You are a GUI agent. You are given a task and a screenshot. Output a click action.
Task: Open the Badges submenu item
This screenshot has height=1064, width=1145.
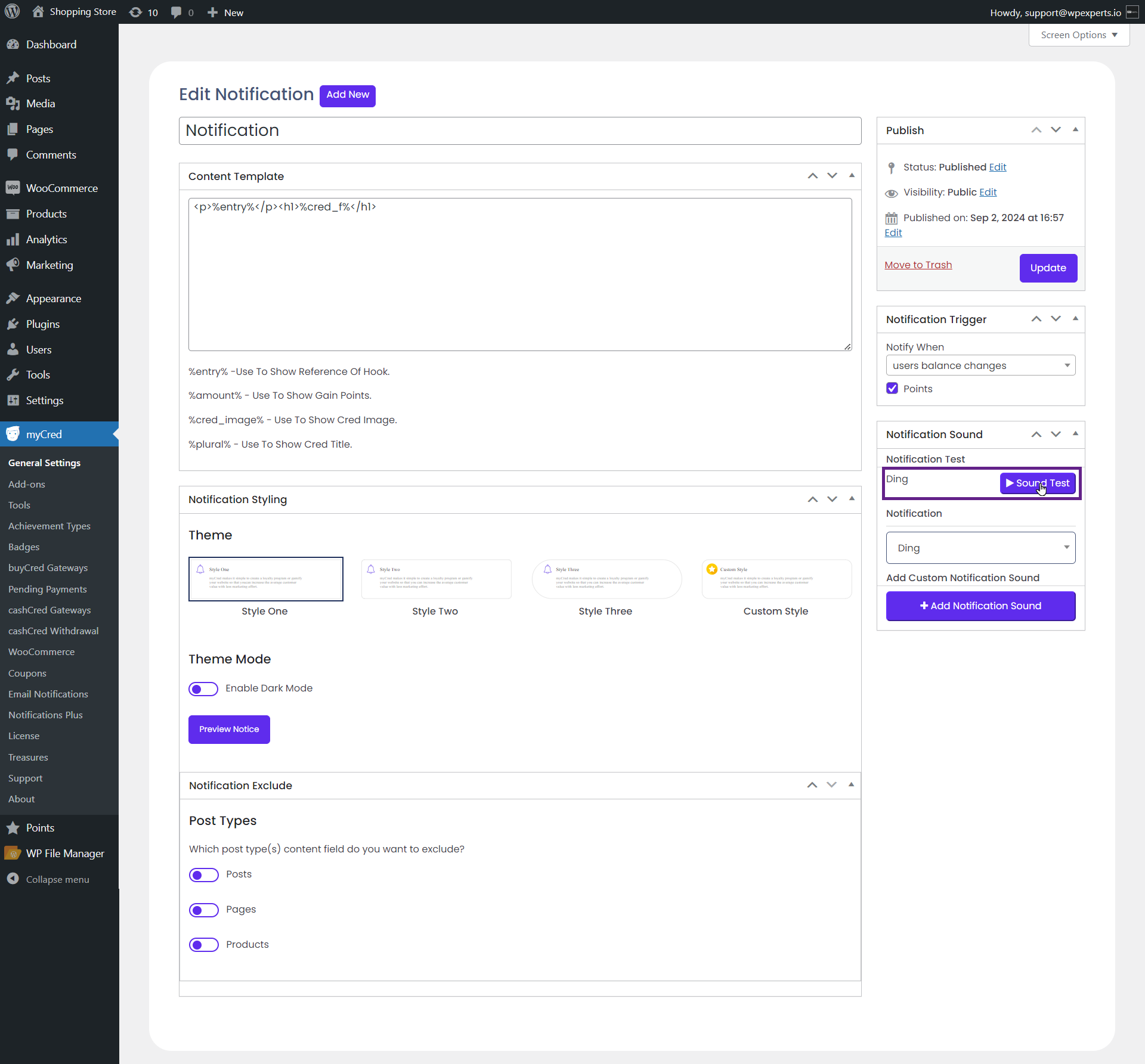tap(24, 547)
